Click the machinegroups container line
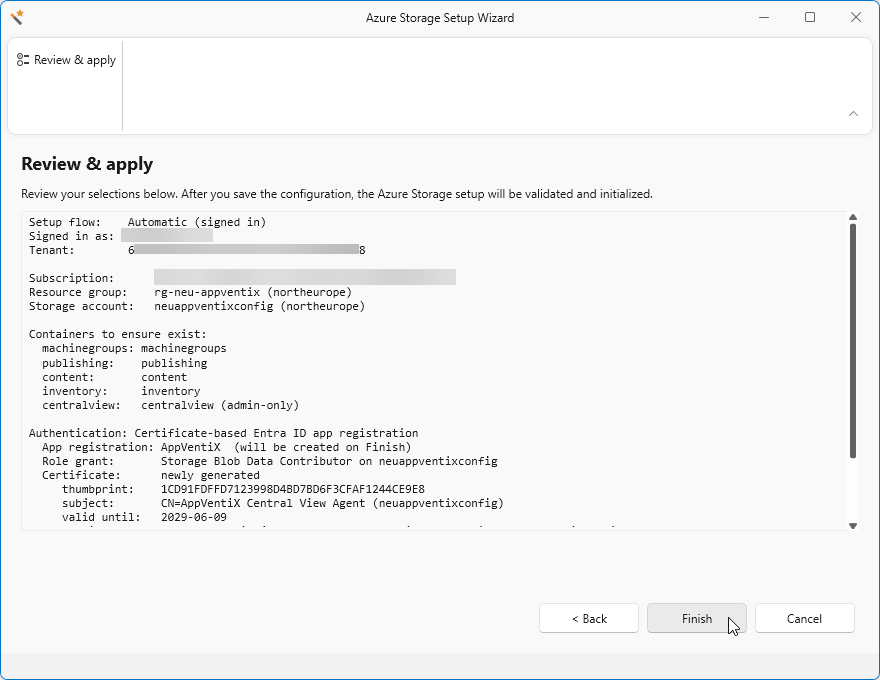Screen dimensions: 880x680 (134, 348)
